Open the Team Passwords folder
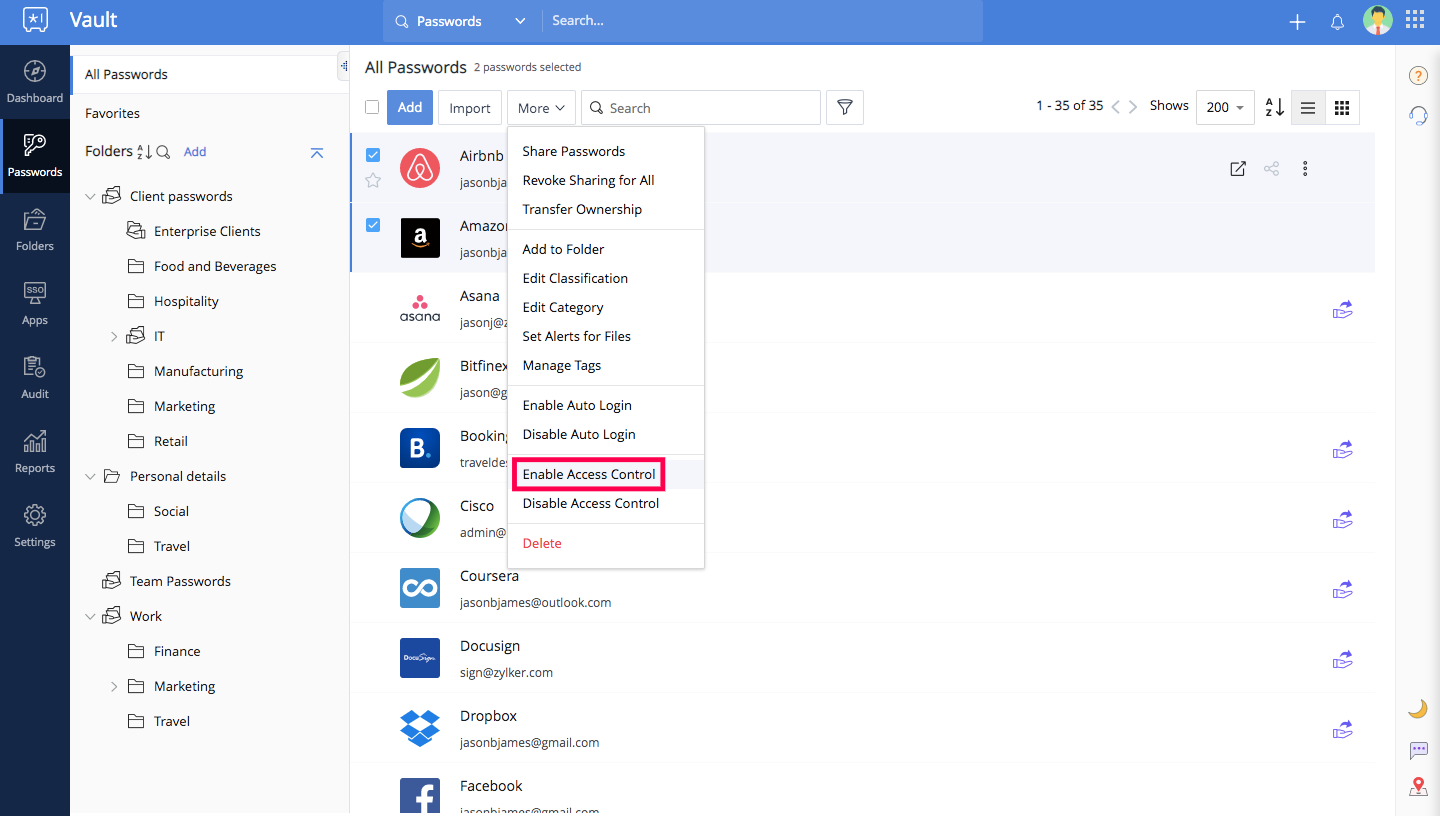The width and height of the screenshot is (1440, 816). click(180, 581)
